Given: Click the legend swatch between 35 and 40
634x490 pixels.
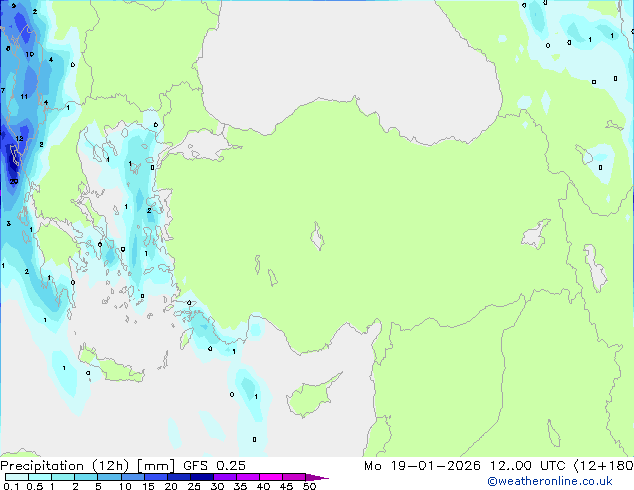Looking at the screenshot, I should [248, 477].
